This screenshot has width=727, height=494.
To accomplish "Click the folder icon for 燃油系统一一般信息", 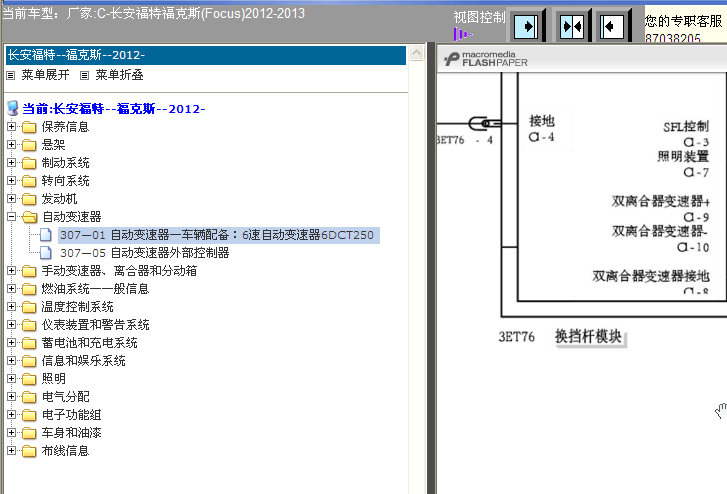I will point(29,289).
